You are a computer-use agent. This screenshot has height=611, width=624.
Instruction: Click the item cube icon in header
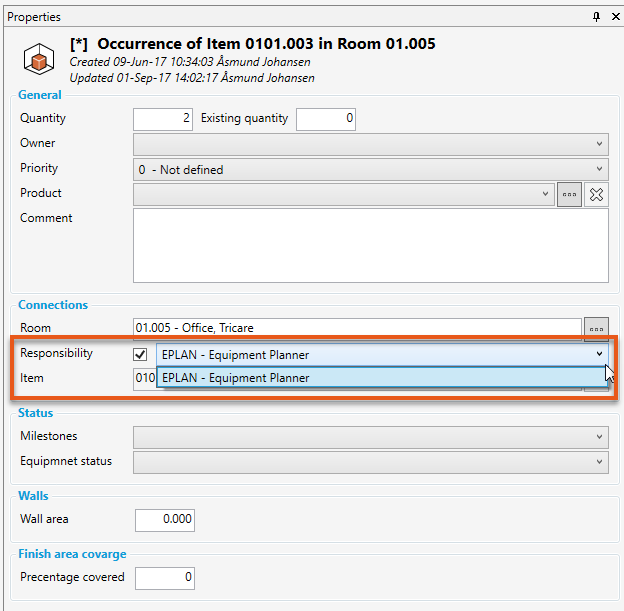(x=39, y=59)
